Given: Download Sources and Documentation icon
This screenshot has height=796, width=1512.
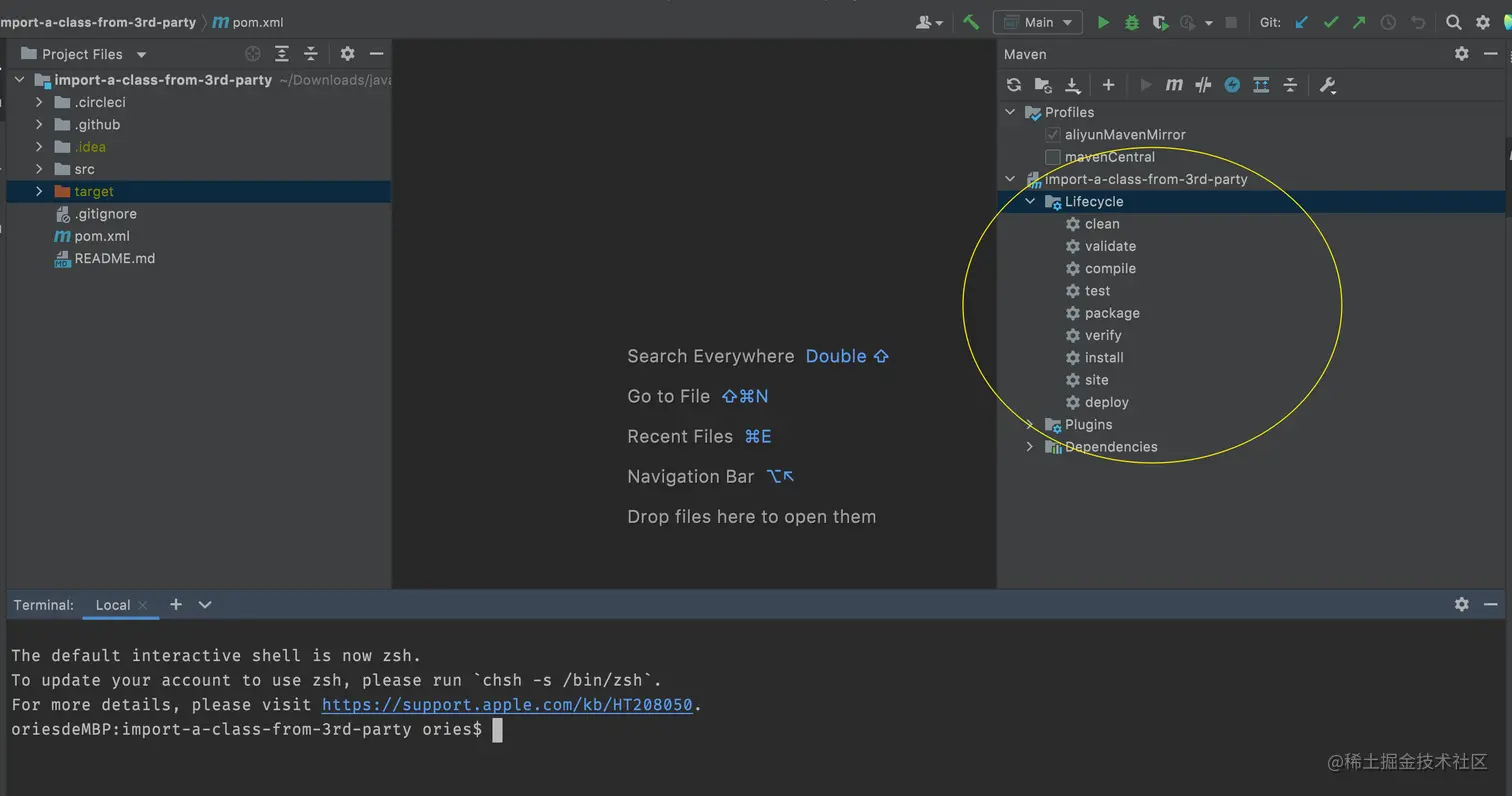Looking at the screenshot, I should click(x=1072, y=85).
